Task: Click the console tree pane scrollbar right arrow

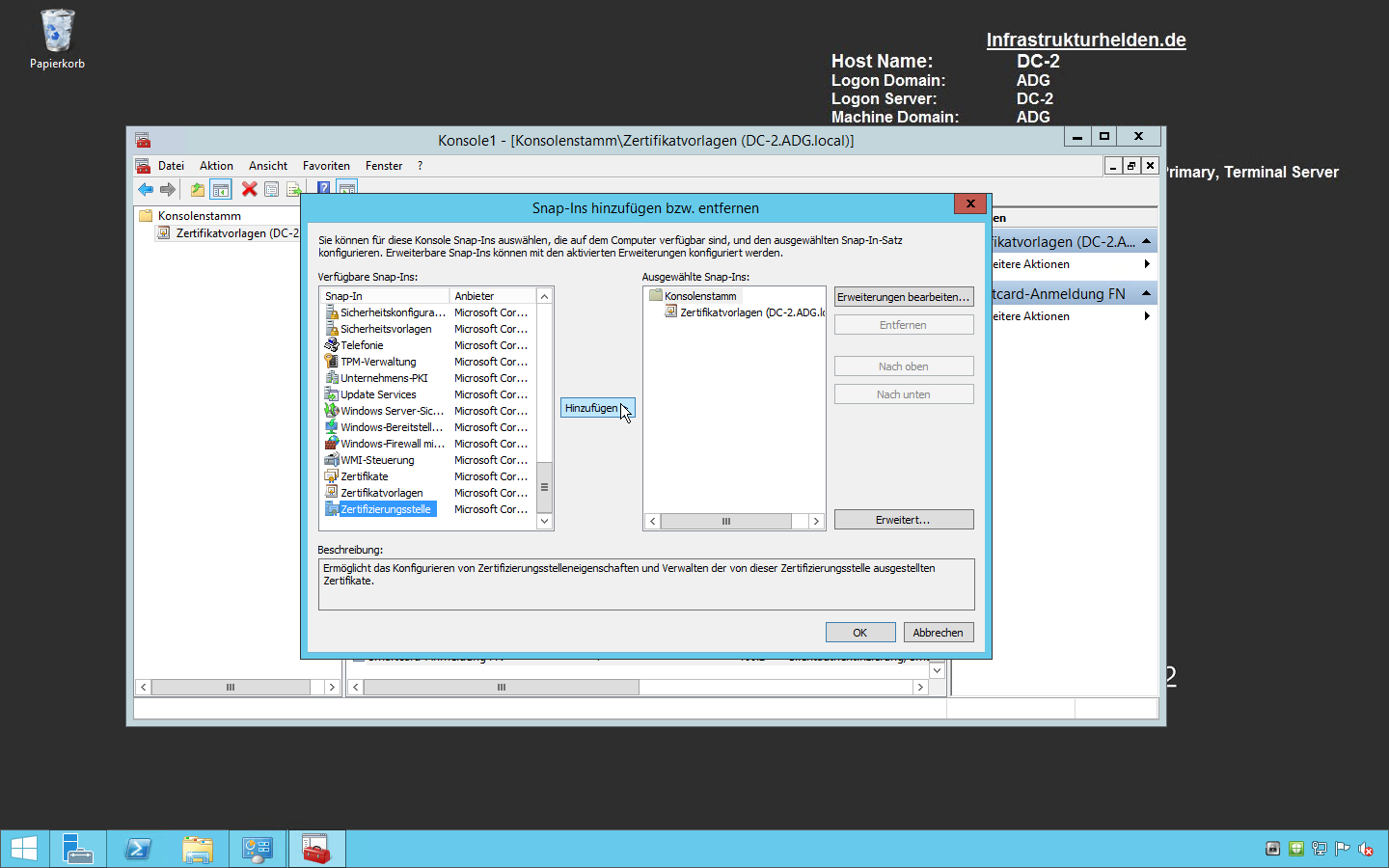Action: [x=333, y=688]
